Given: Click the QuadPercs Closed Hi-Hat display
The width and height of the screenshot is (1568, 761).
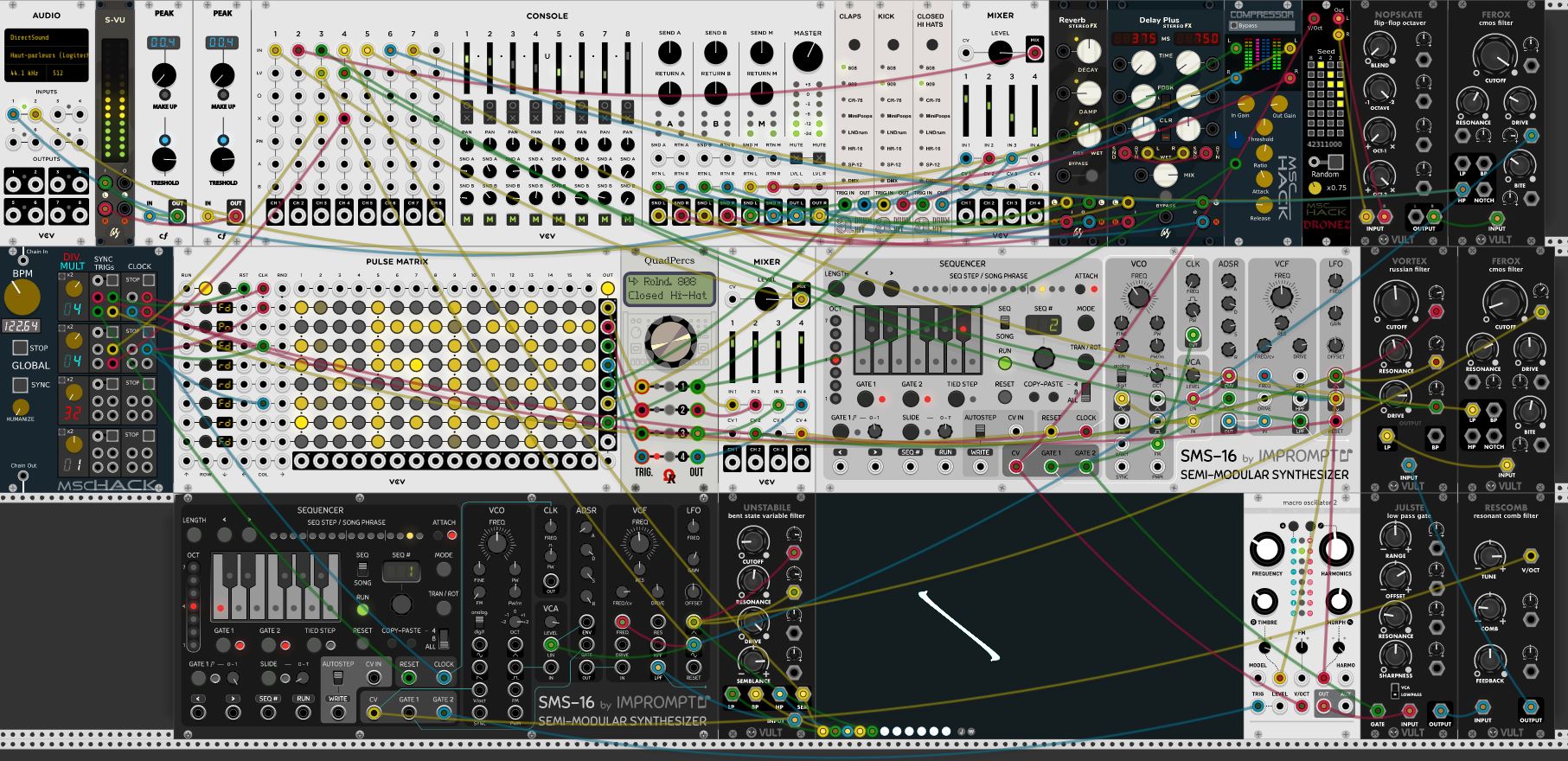Looking at the screenshot, I should point(670,289).
